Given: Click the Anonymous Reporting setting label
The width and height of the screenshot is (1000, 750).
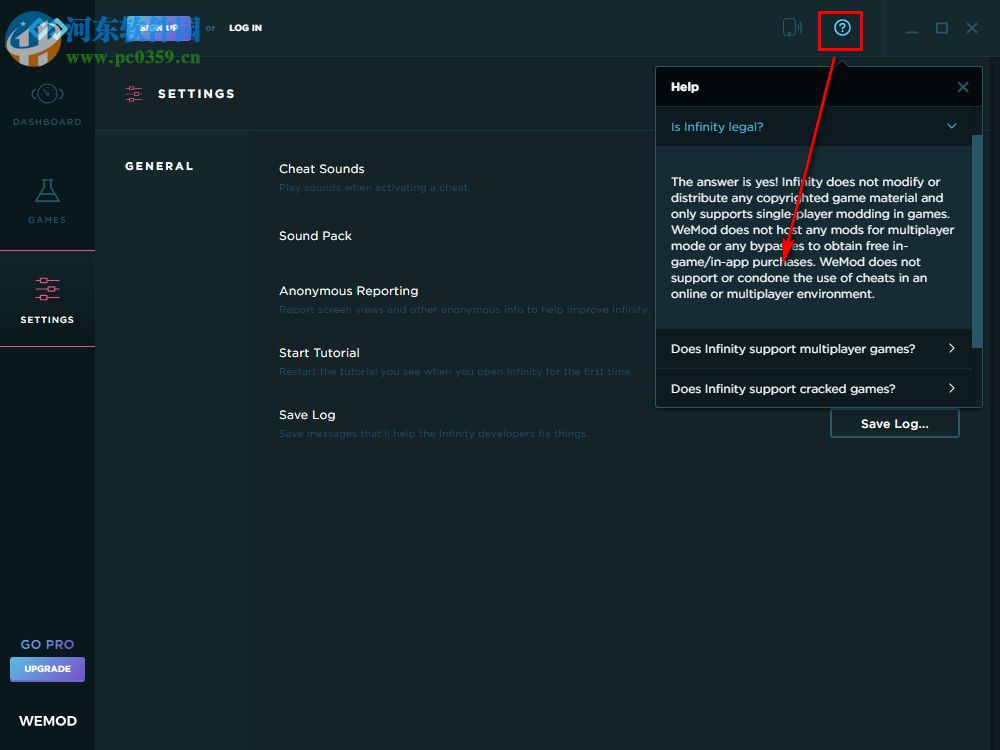Looking at the screenshot, I should 348,291.
